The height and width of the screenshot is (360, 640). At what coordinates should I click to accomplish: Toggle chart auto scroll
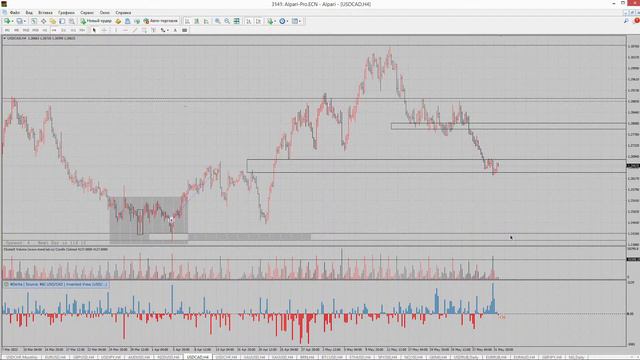(x=248, y=21)
